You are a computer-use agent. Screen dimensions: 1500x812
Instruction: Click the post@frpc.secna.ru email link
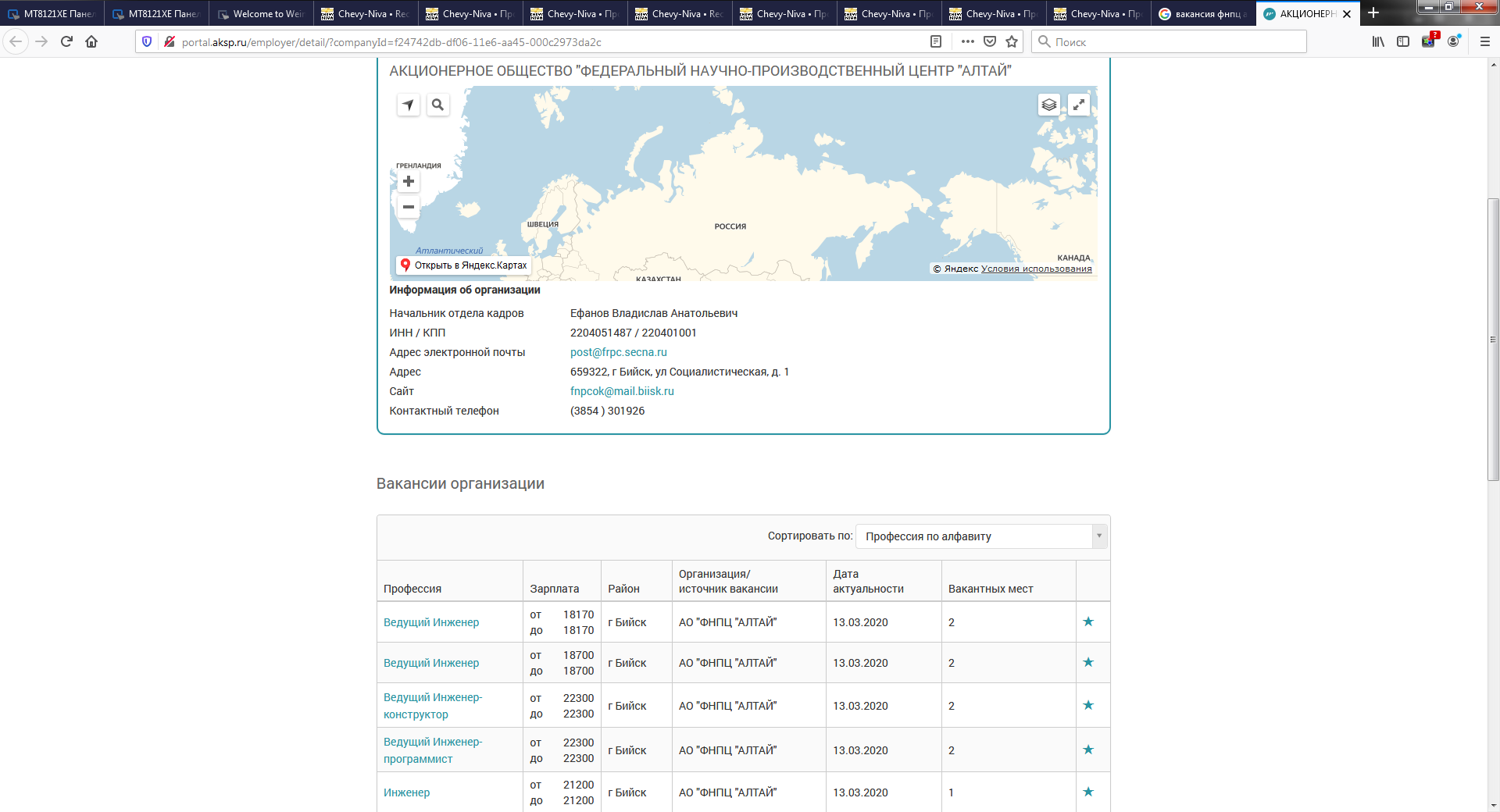pyautogui.click(x=618, y=352)
